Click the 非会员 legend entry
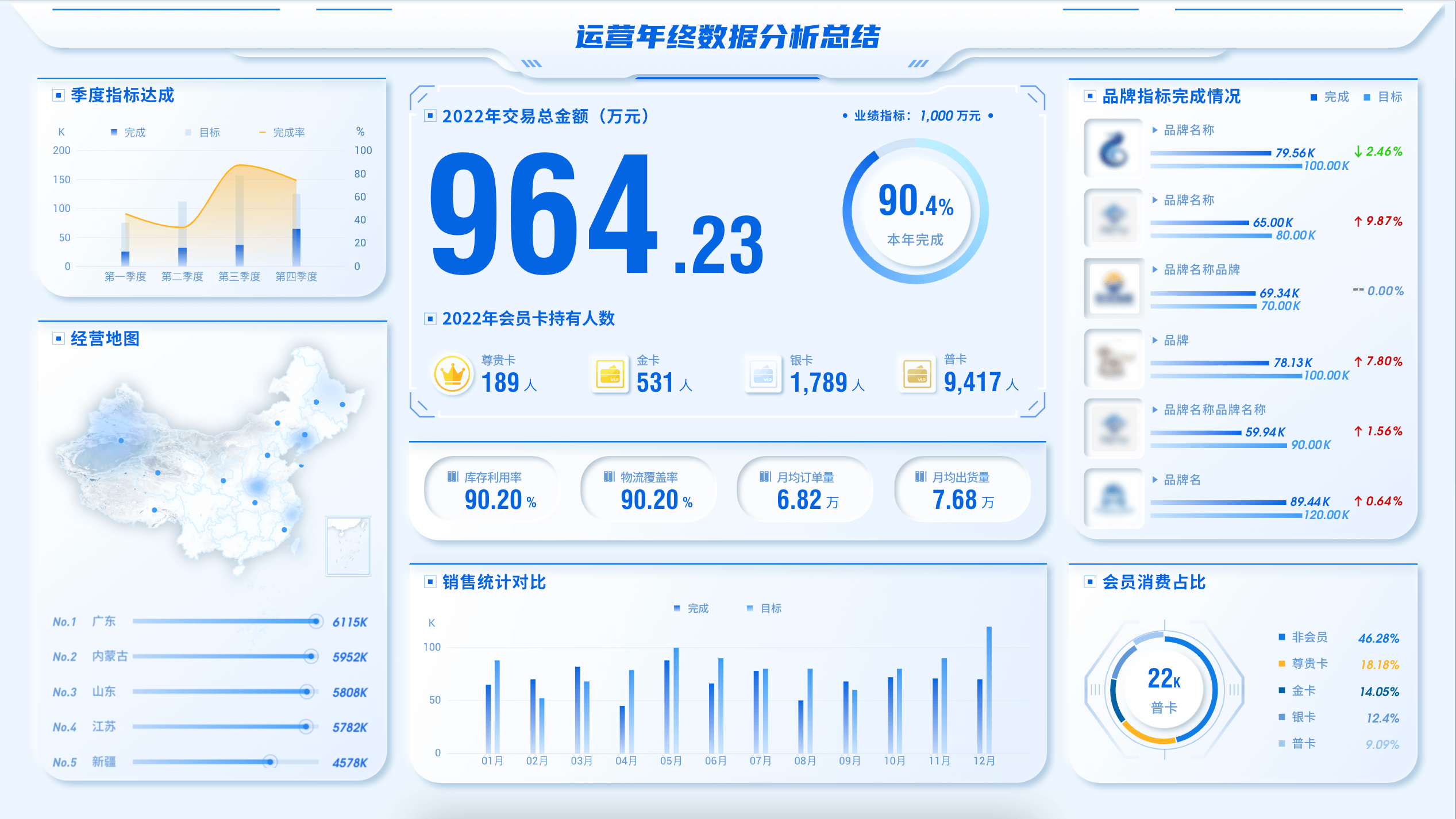The width and height of the screenshot is (1456, 819). [1309, 637]
